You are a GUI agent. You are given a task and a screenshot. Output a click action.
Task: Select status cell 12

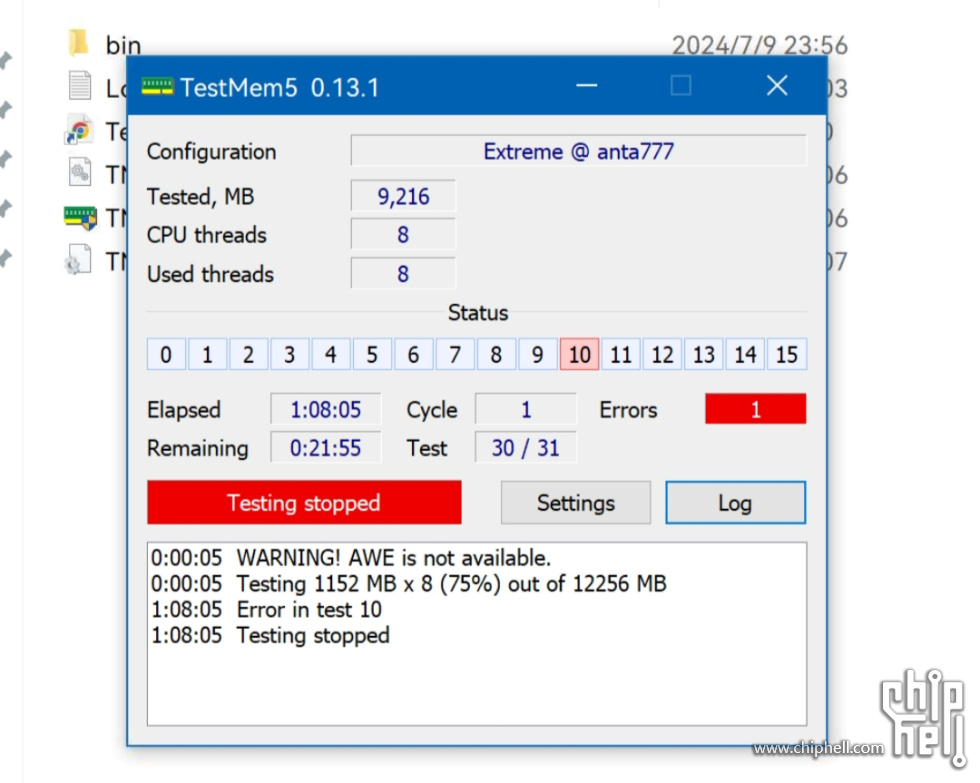coord(662,354)
